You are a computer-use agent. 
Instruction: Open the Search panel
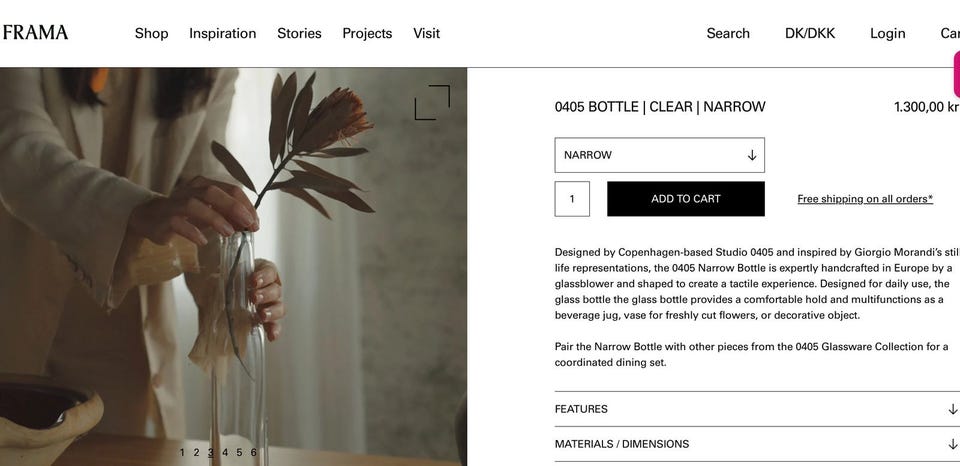tap(727, 33)
